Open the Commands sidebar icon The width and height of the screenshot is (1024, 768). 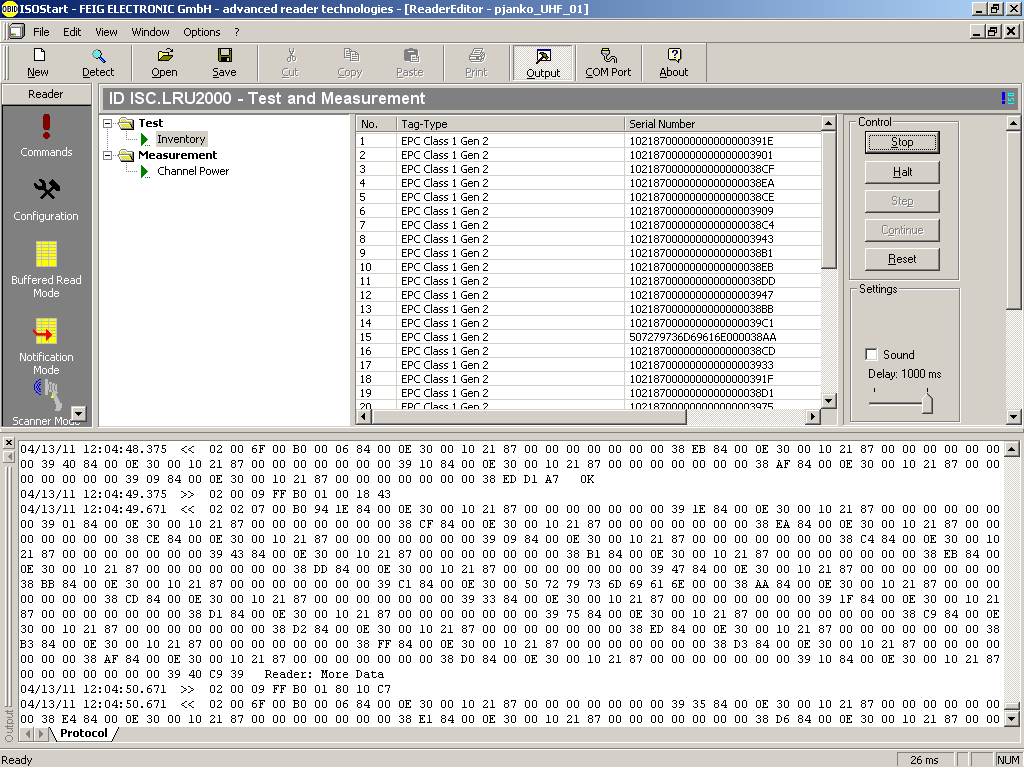46,127
